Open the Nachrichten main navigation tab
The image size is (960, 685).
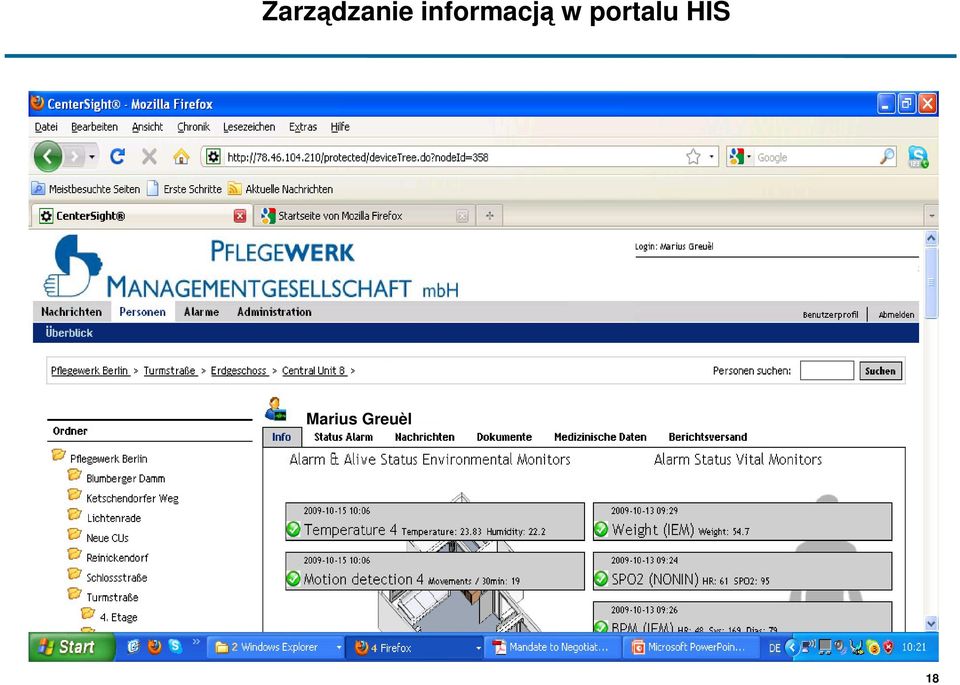pyautogui.click(x=72, y=312)
